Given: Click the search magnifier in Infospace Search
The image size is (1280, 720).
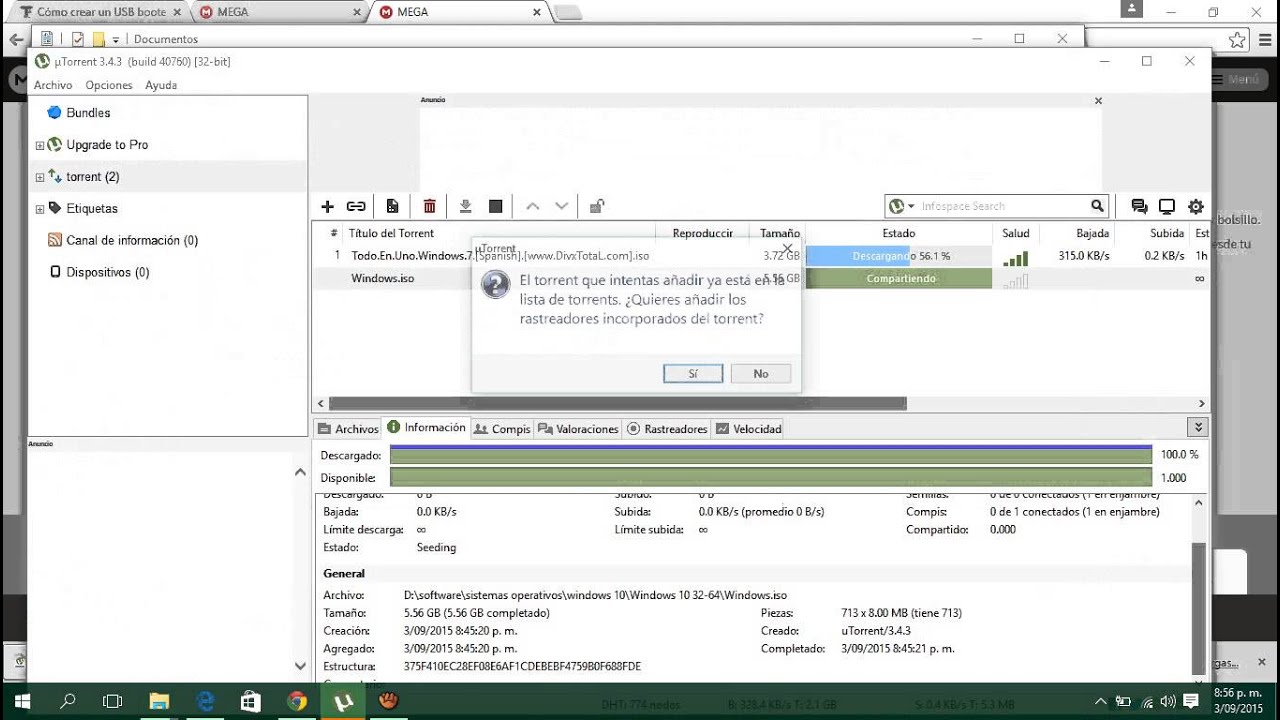Looking at the screenshot, I should [x=1097, y=206].
